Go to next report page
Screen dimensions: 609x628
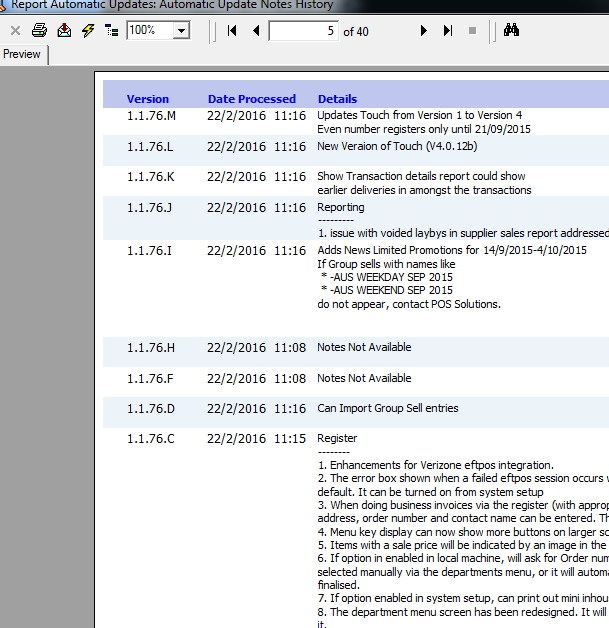(423, 30)
